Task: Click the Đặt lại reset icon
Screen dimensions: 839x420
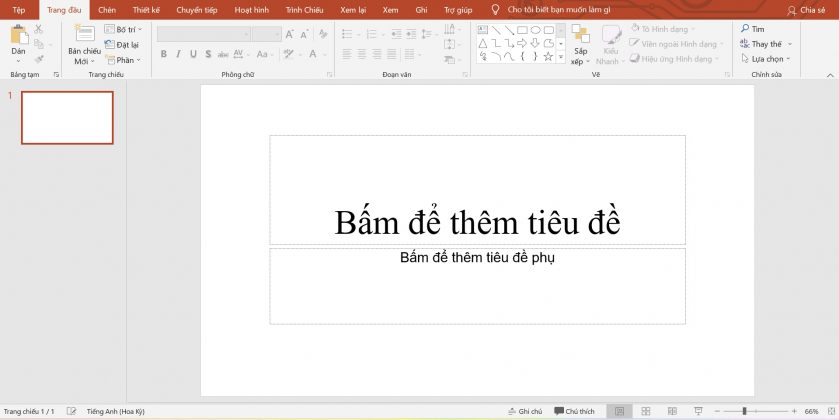Action: point(110,45)
